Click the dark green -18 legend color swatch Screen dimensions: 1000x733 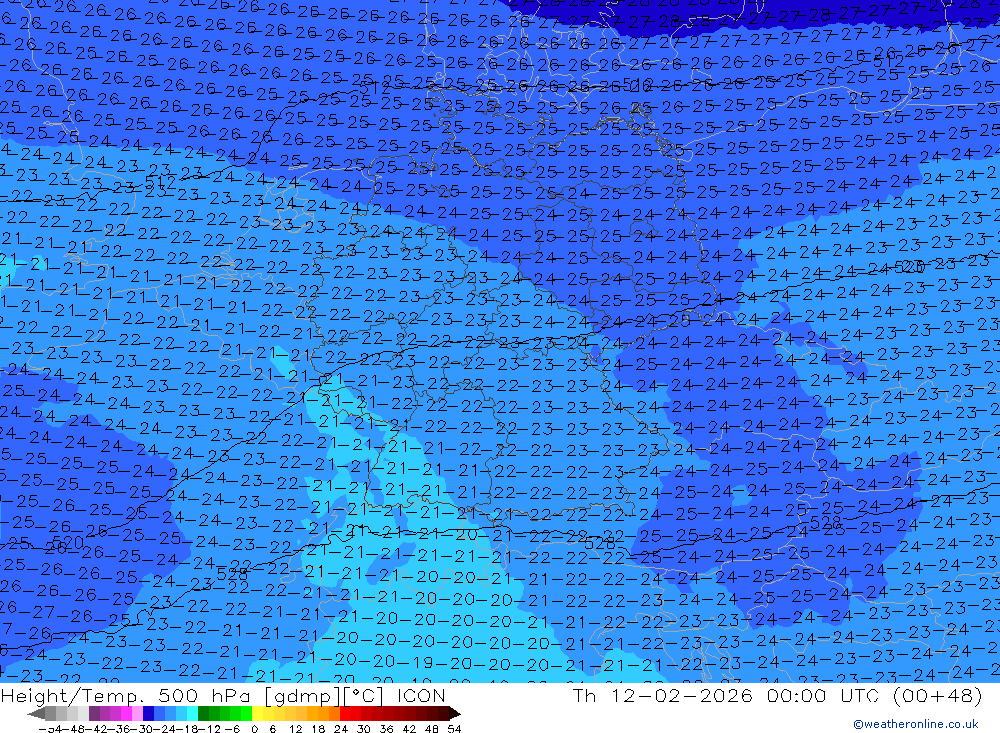pos(203,714)
